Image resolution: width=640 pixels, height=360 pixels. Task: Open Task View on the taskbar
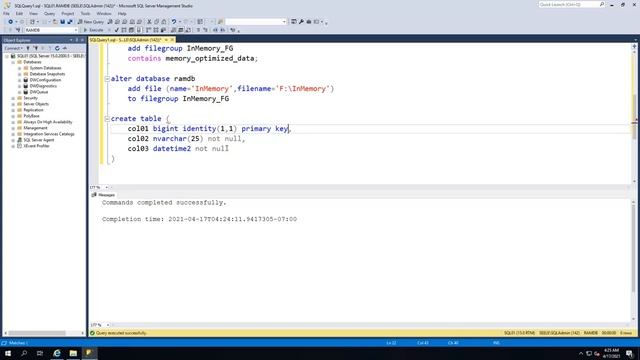40,353
